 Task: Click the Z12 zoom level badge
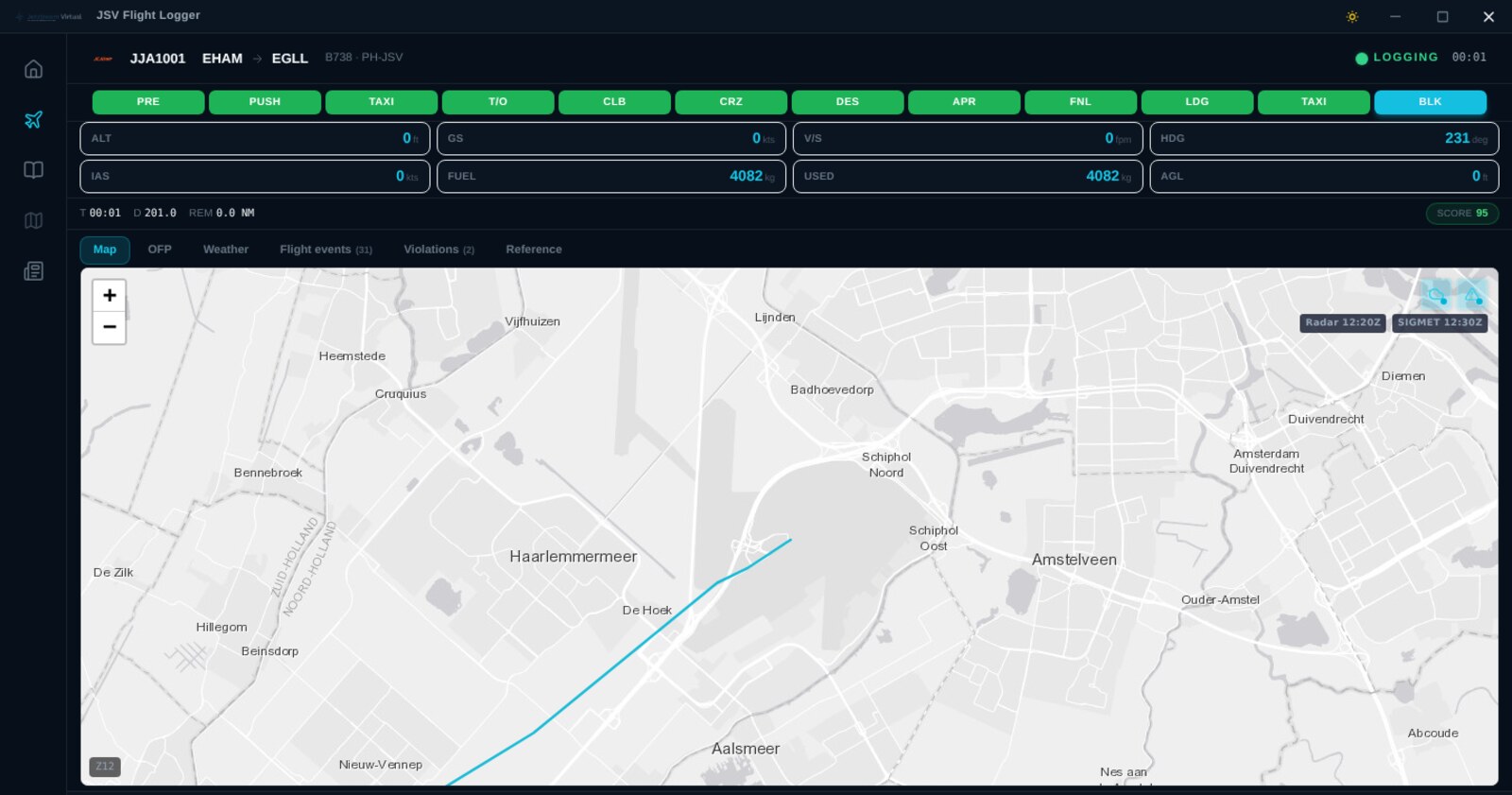[x=105, y=767]
